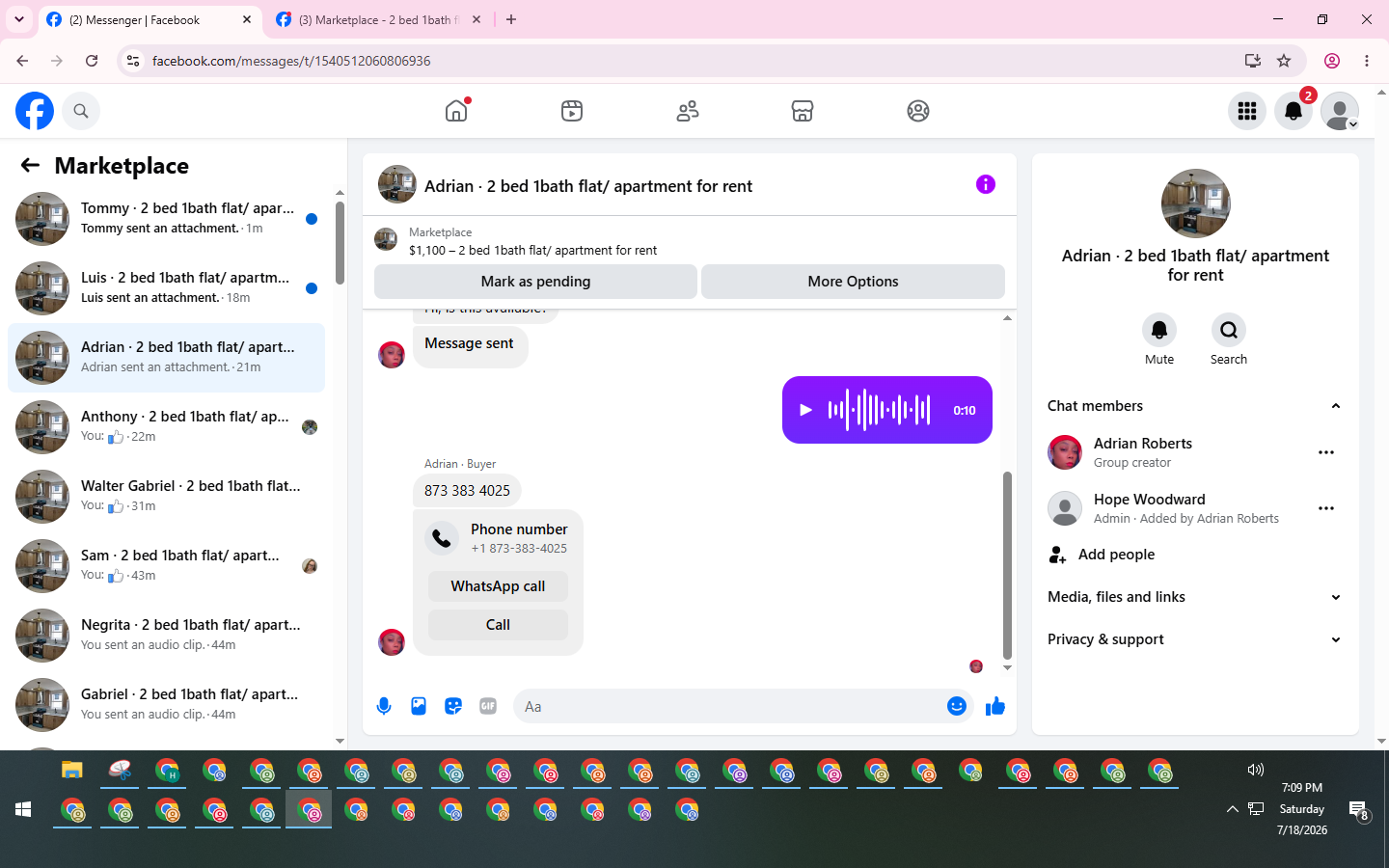Screen dimensions: 1389x868
Task: Open Anthony conversation
Action: [166, 427]
